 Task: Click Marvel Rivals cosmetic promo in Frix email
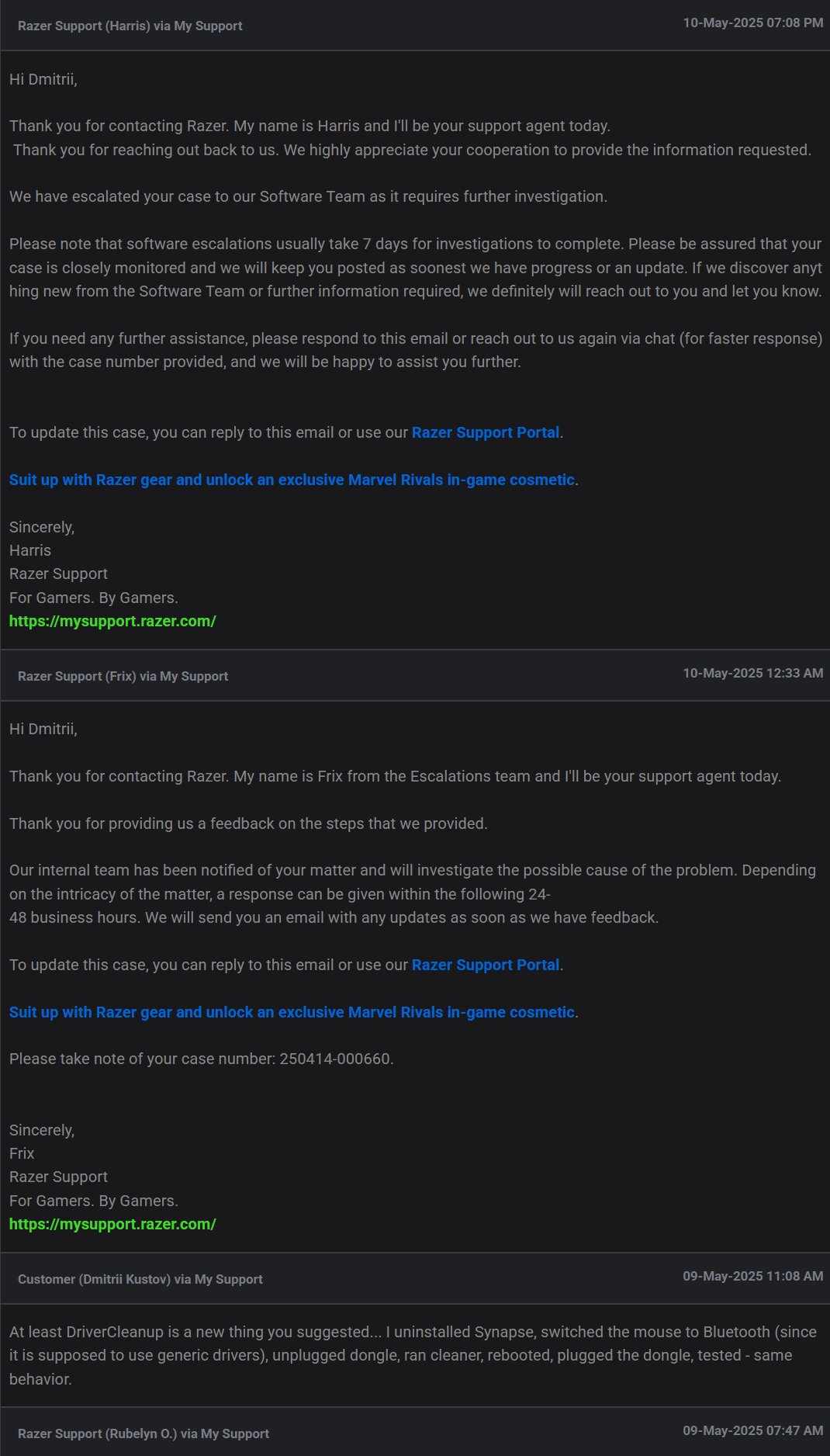point(292,1012)
